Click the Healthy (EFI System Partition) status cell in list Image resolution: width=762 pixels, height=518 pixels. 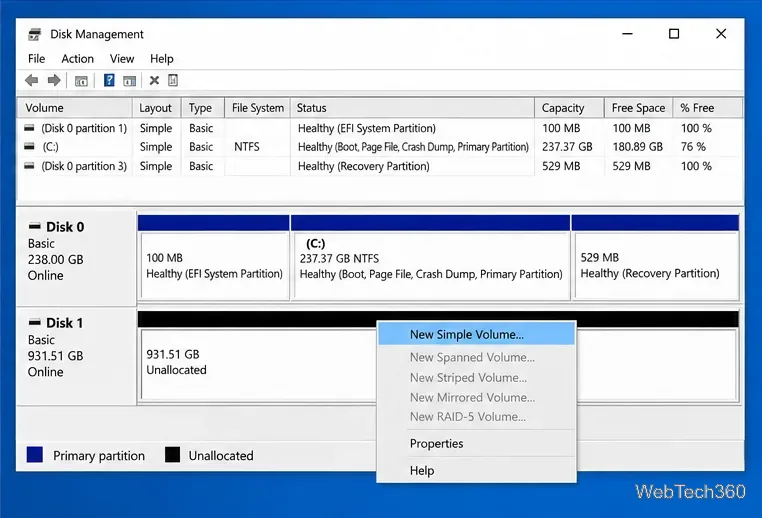[367, 128]
